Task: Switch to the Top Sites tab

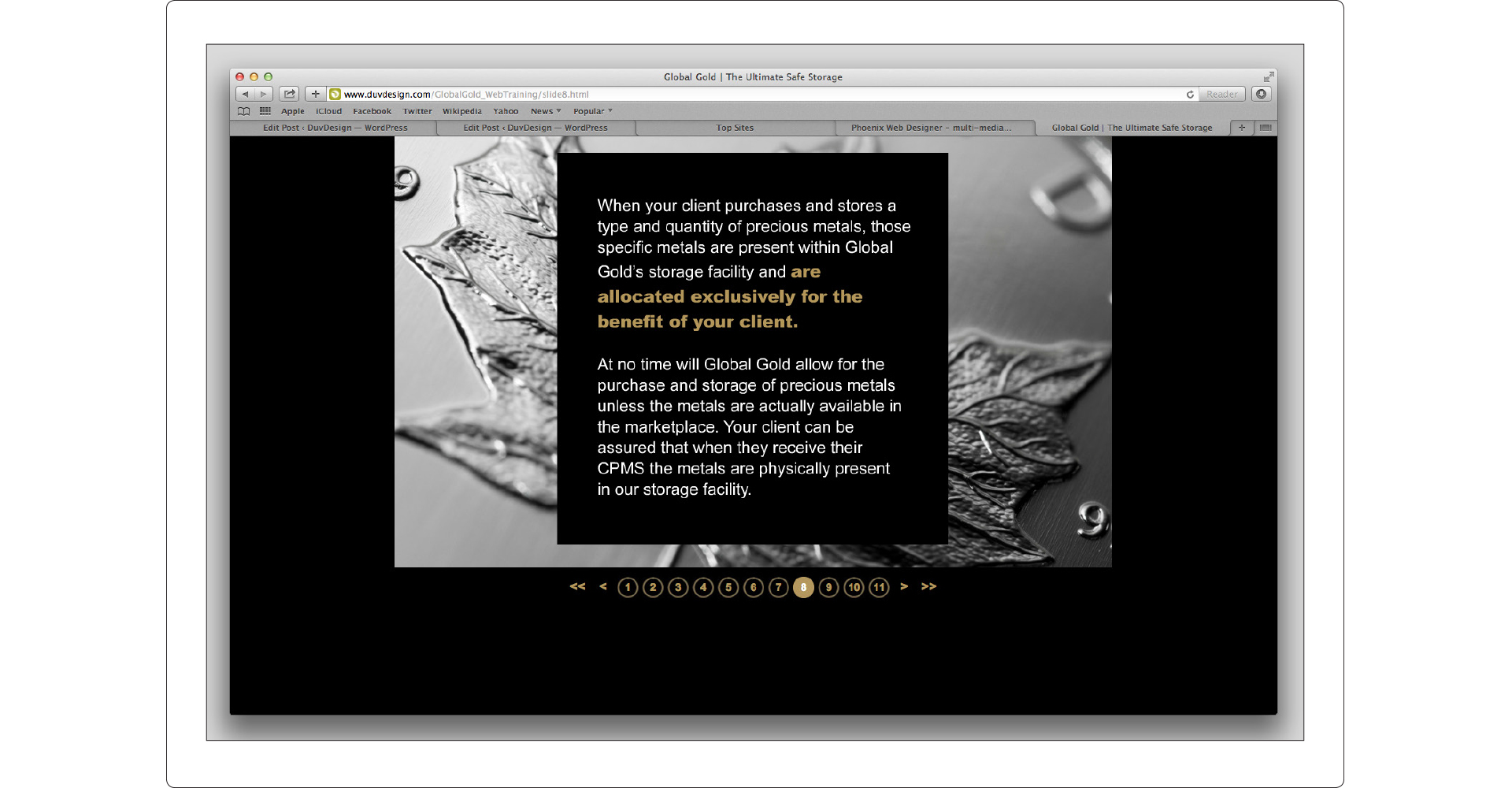Action: [735, 128]
